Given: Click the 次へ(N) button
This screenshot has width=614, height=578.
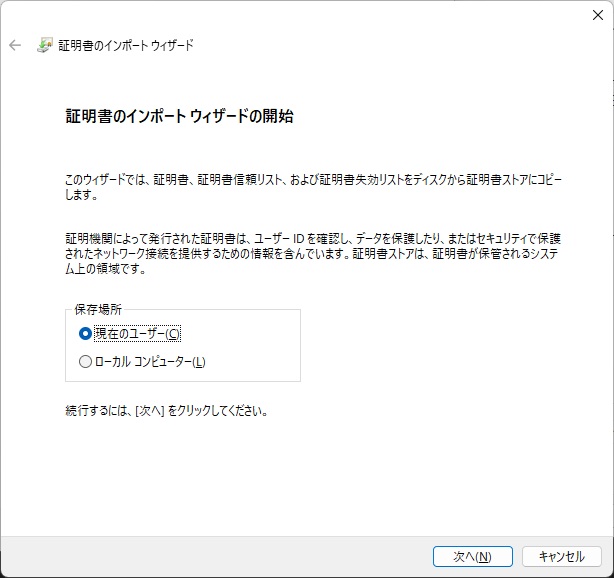Looking at the screenshot, I should [472, 556].
